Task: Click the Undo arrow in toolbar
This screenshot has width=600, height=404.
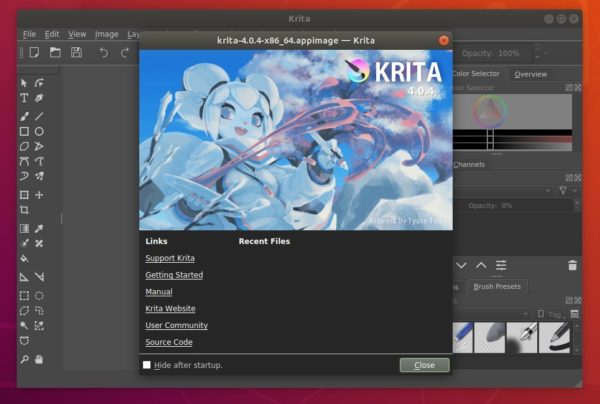Action: tap(103, 52)
